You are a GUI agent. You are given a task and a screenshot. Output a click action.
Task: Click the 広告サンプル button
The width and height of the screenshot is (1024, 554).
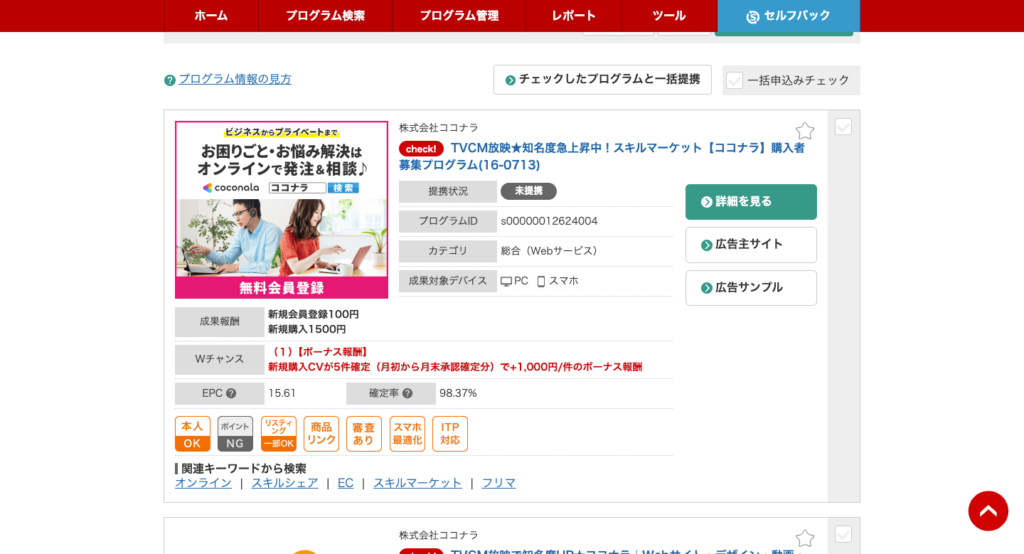pos(751,288)
